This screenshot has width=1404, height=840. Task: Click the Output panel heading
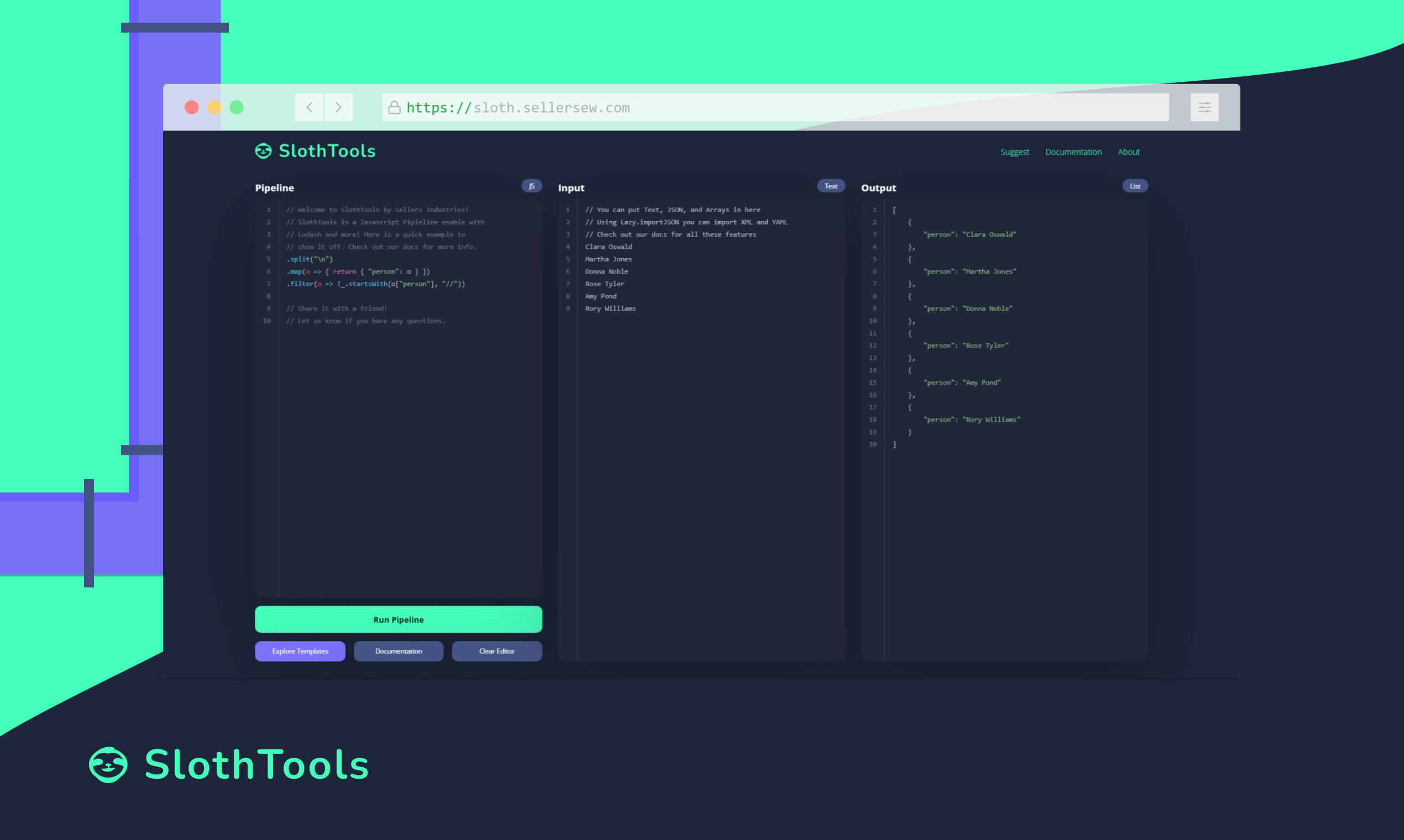point(879,188)
